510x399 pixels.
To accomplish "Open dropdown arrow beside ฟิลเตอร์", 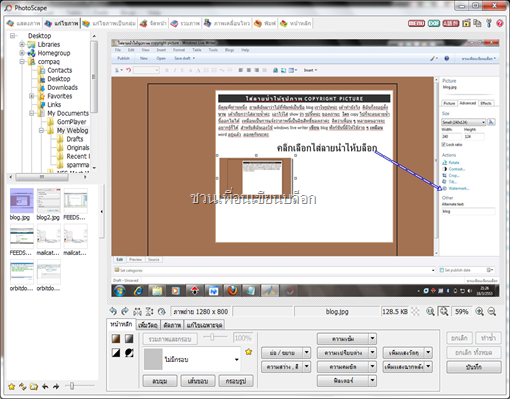I will coord(373,380).
